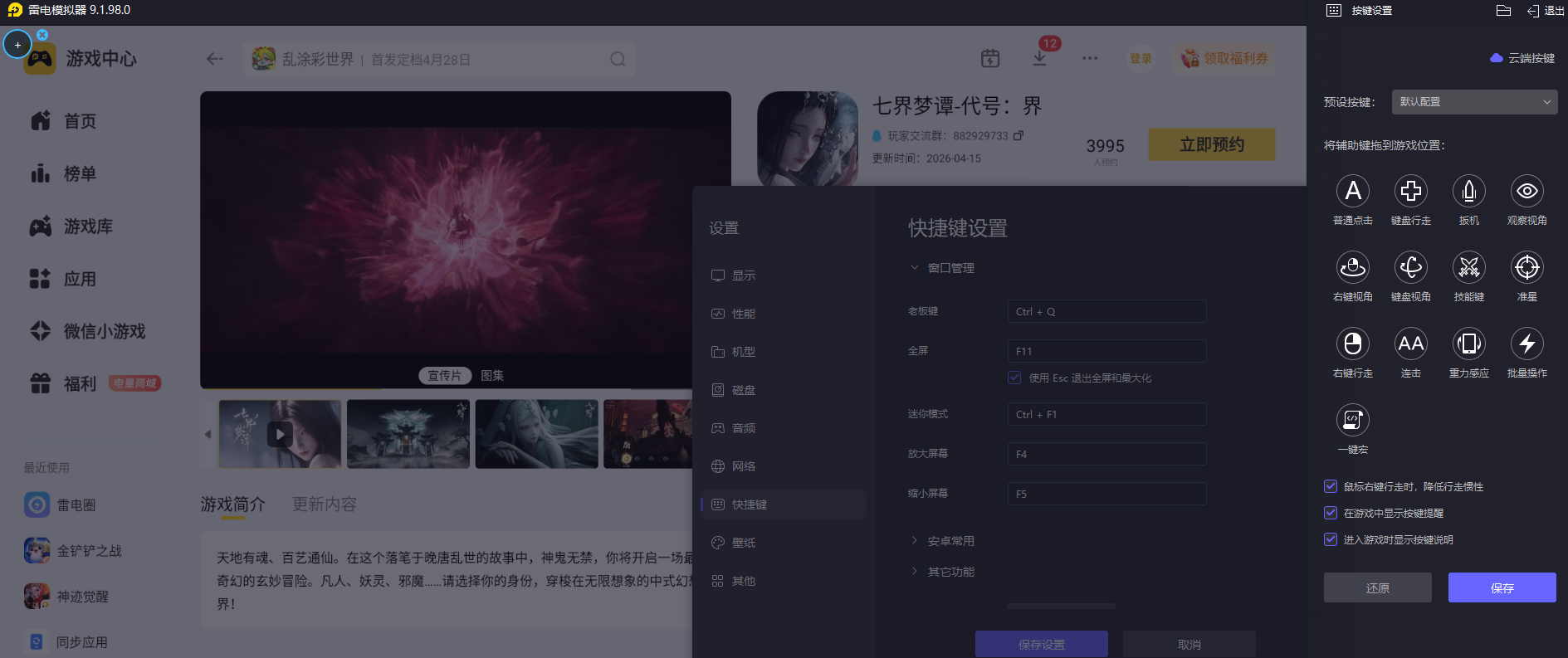Screen dimensions: 1568x658
Task: Select the 连击 AA combo icon
Action: point(1410,344)
